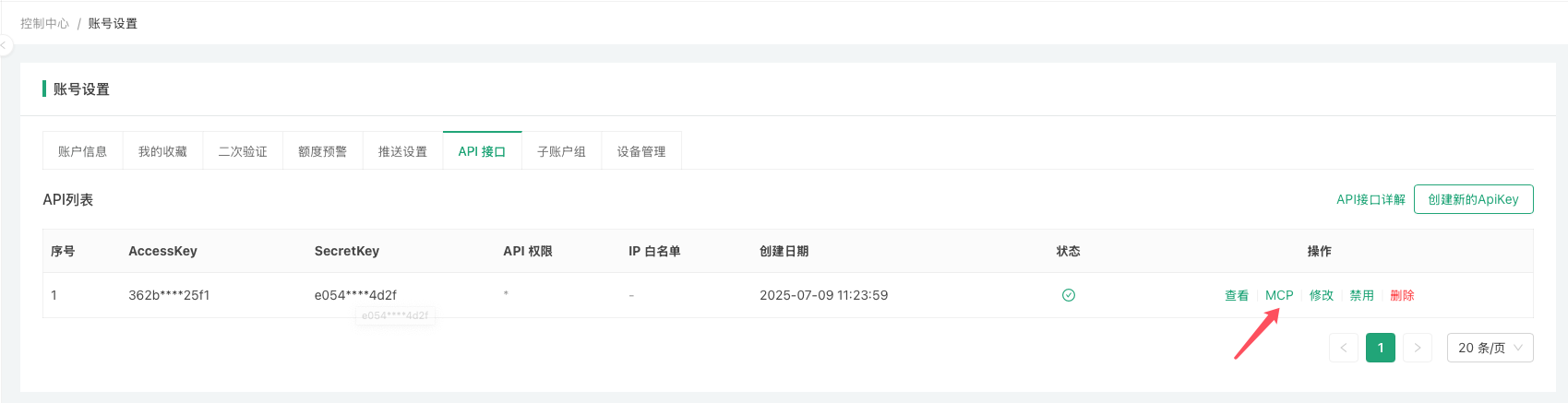Open the 20 条/页 page size dropdown
Screen dimensions: 1568x403
(1490, 348)
